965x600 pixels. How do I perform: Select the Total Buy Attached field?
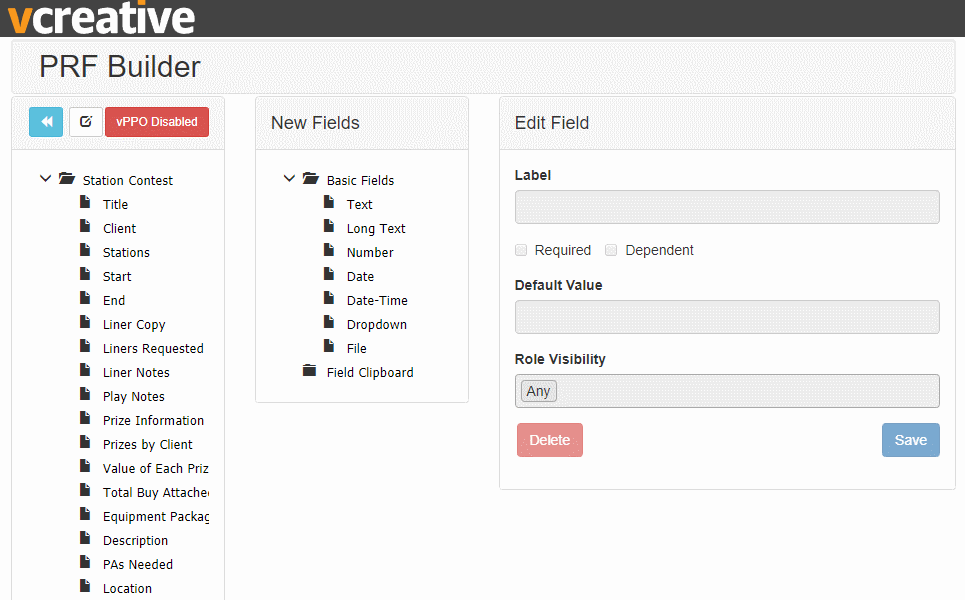point(156,492)
